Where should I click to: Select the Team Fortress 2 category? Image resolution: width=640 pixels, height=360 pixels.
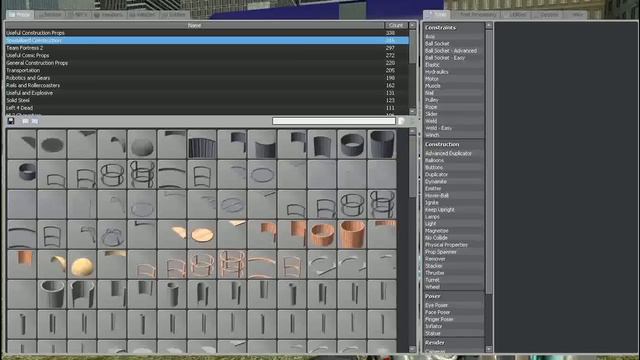[207, 48]
